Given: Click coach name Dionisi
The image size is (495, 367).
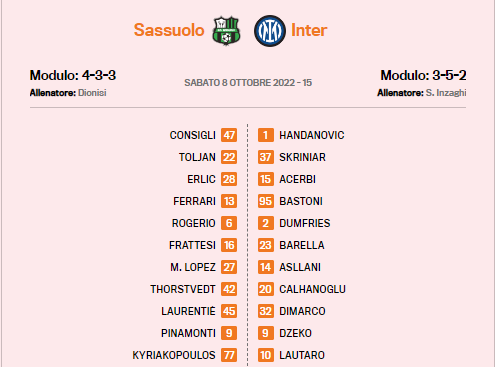Looking at the screenshot, I should [x=92, y=93].
